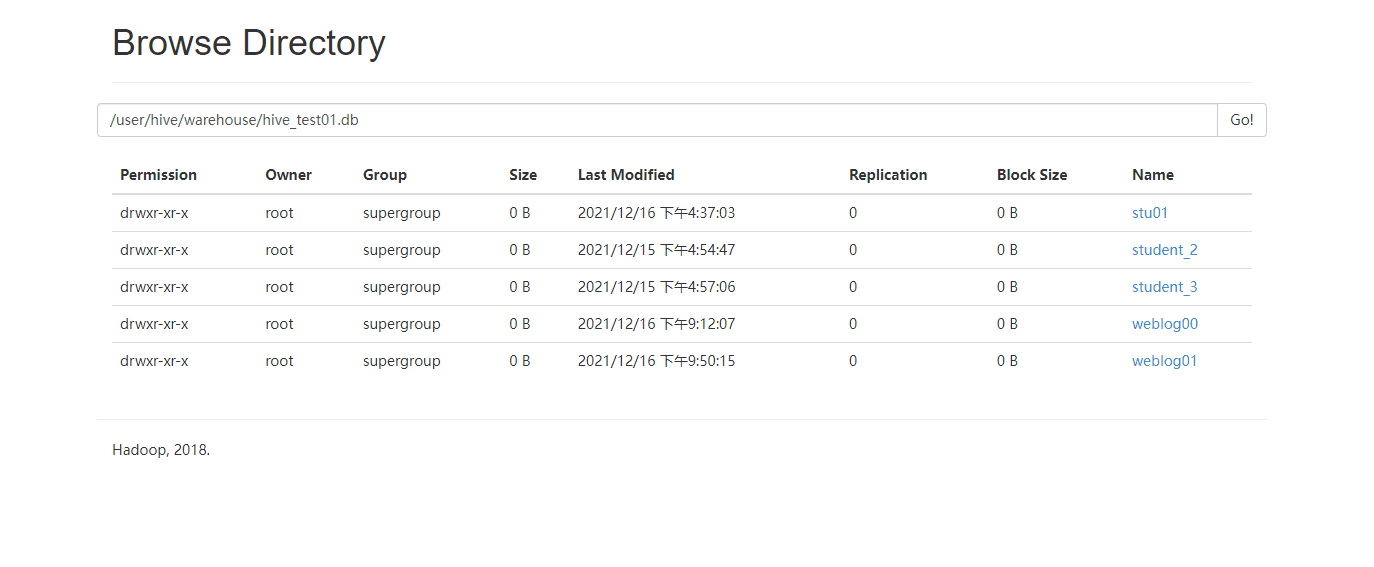Click supergroup in the student_3 row
The width and height of the screenshot is (1374, 567).
(401, 287)
